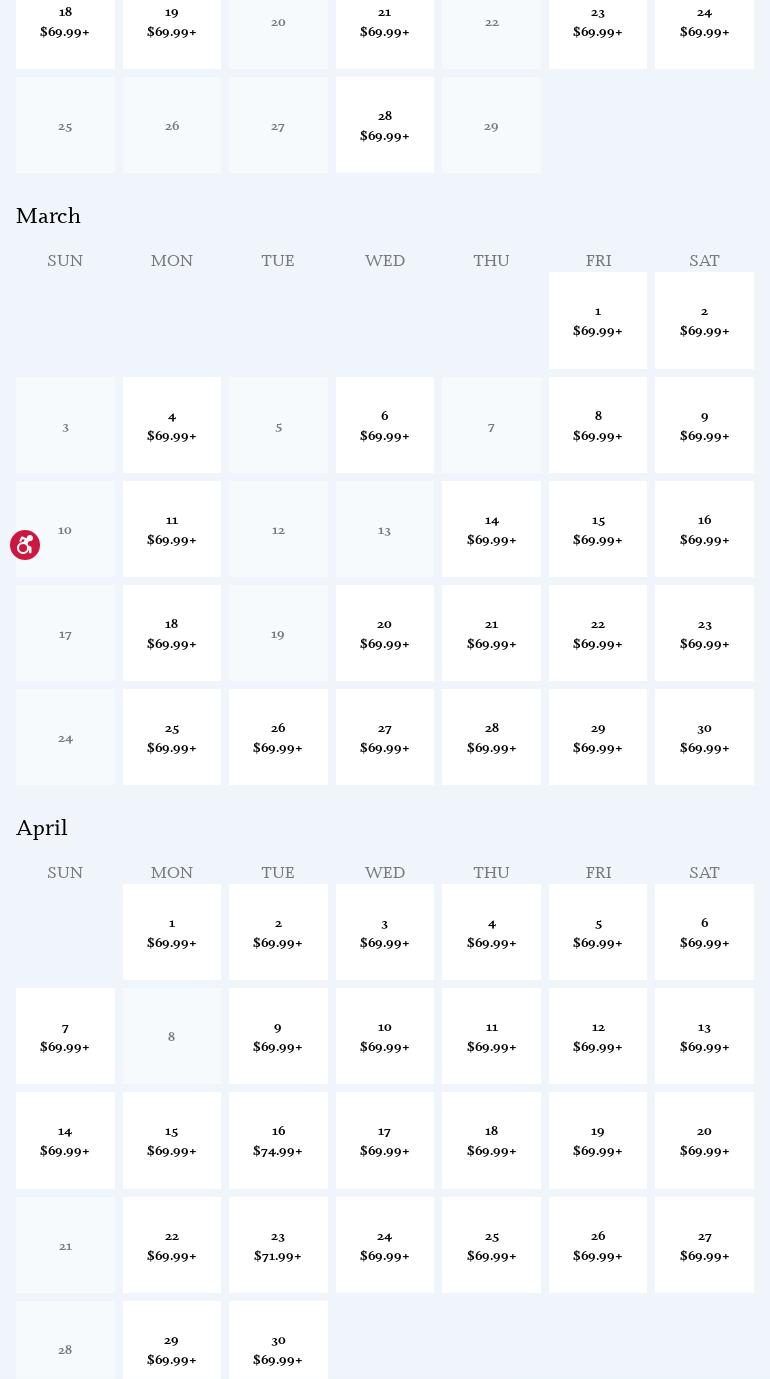Select April 30 date
The width and height of the screenshot is (770, 1379).
click(278, 1349)
